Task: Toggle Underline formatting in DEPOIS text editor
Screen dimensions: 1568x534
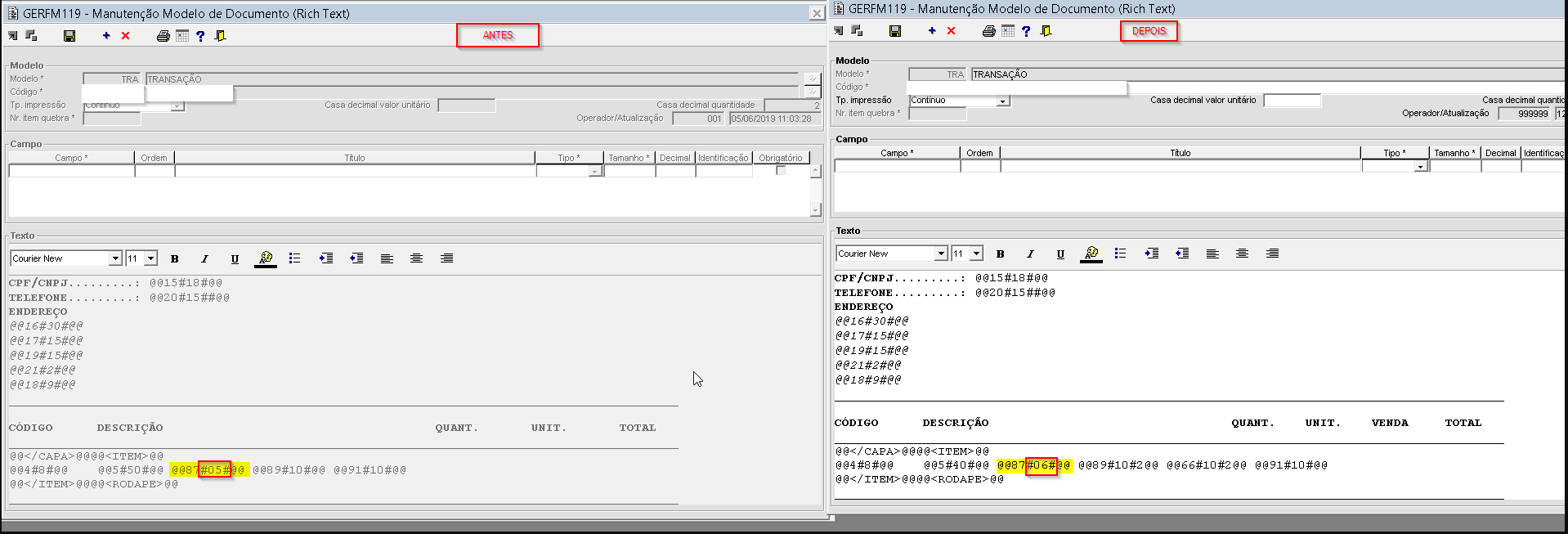Action: 1060,254
